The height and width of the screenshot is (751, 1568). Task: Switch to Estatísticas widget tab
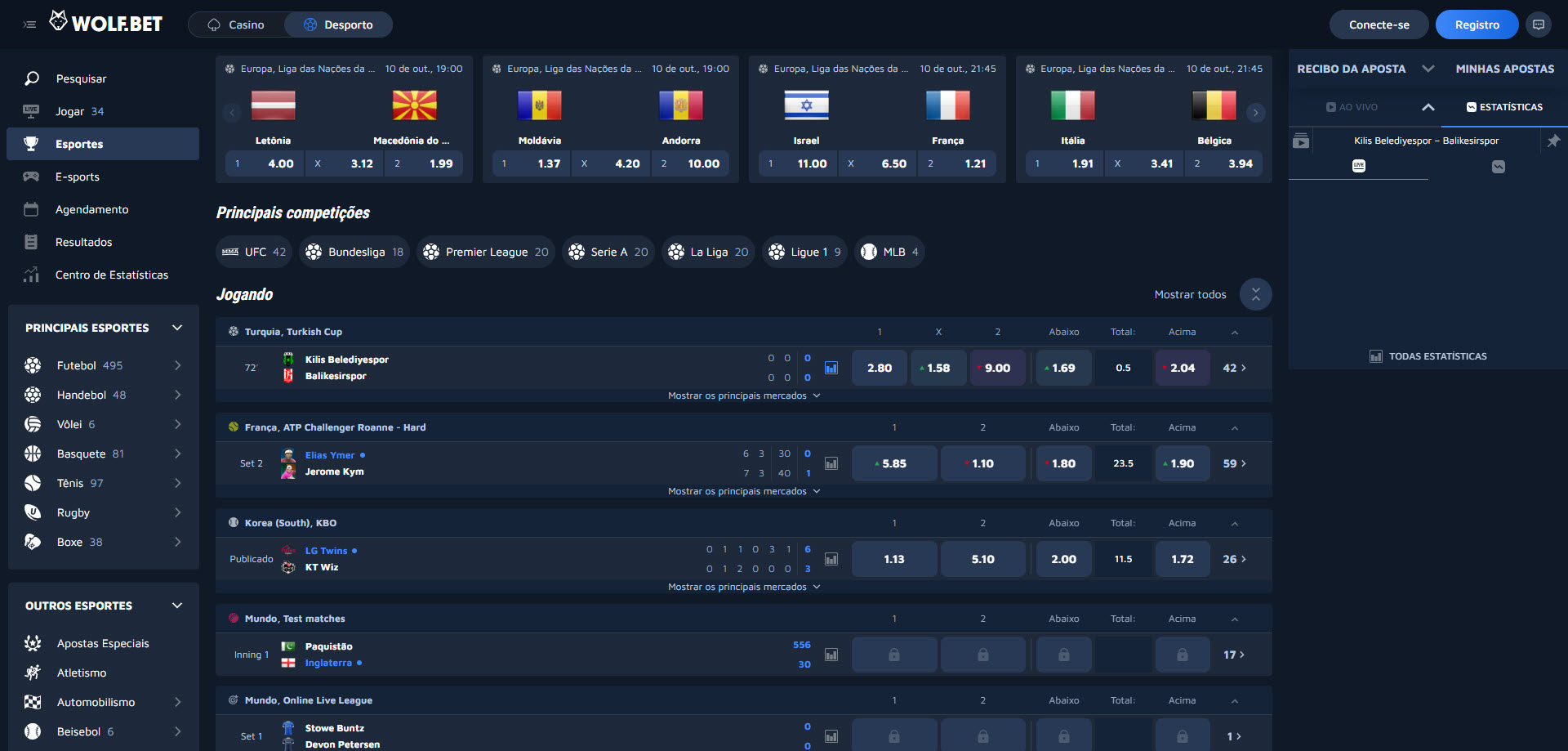[x=1504, y=107]
